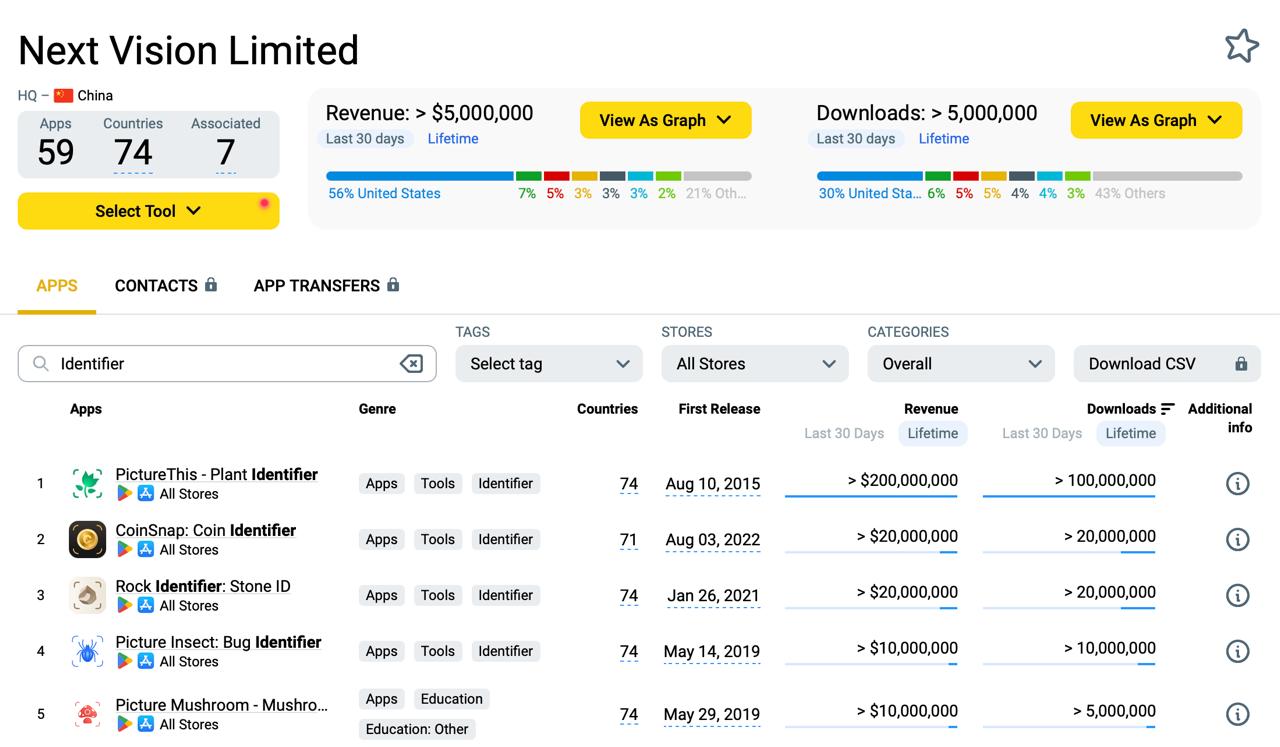Open the All Stores dropdown
Image resolution: width=1280 pixels, height=747 pixels.
755,364
